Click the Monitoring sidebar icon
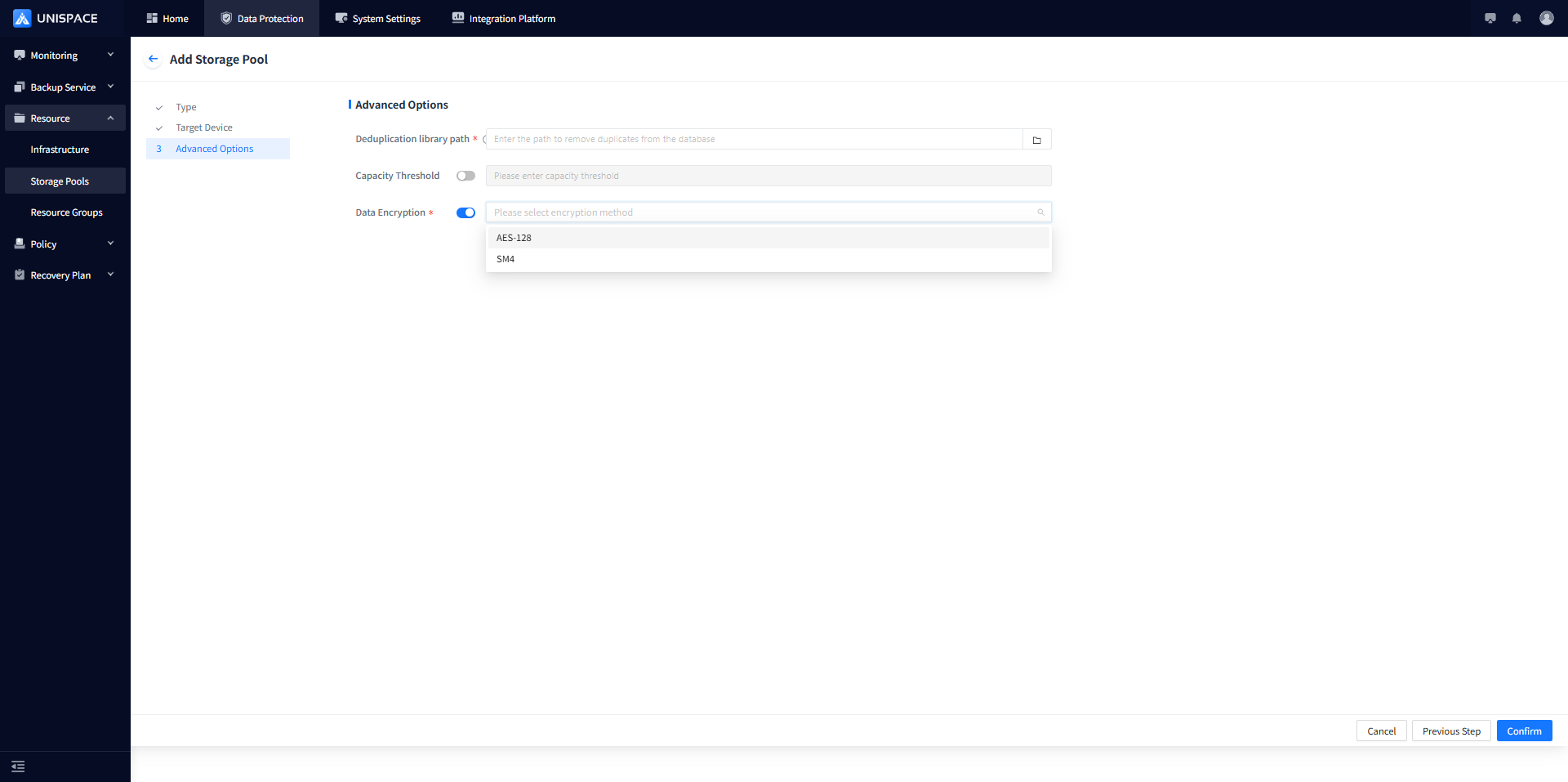Viewport: 1568px width, 782px height. [x=20, y=56]
